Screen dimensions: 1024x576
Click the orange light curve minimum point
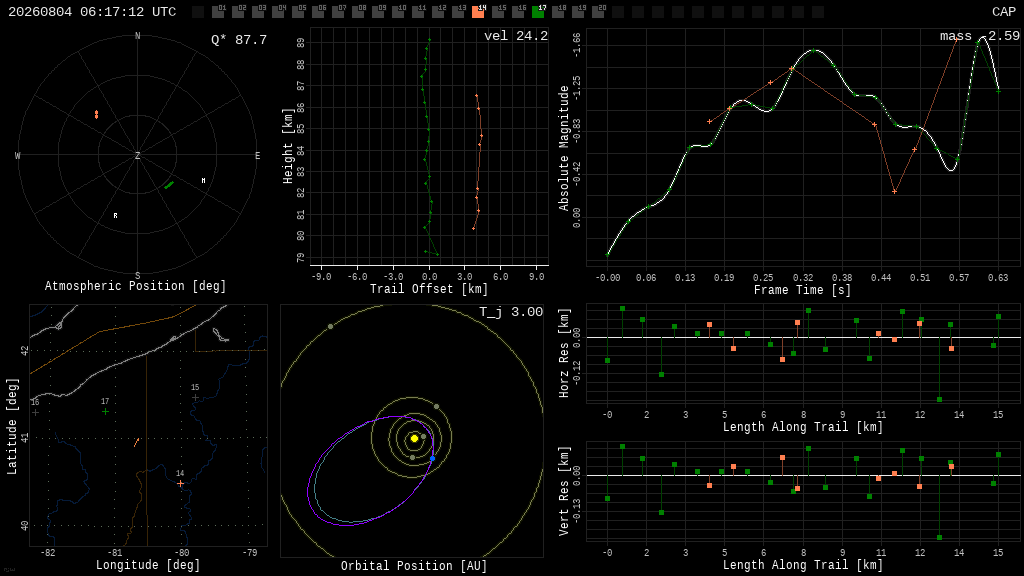pos(895,191)
